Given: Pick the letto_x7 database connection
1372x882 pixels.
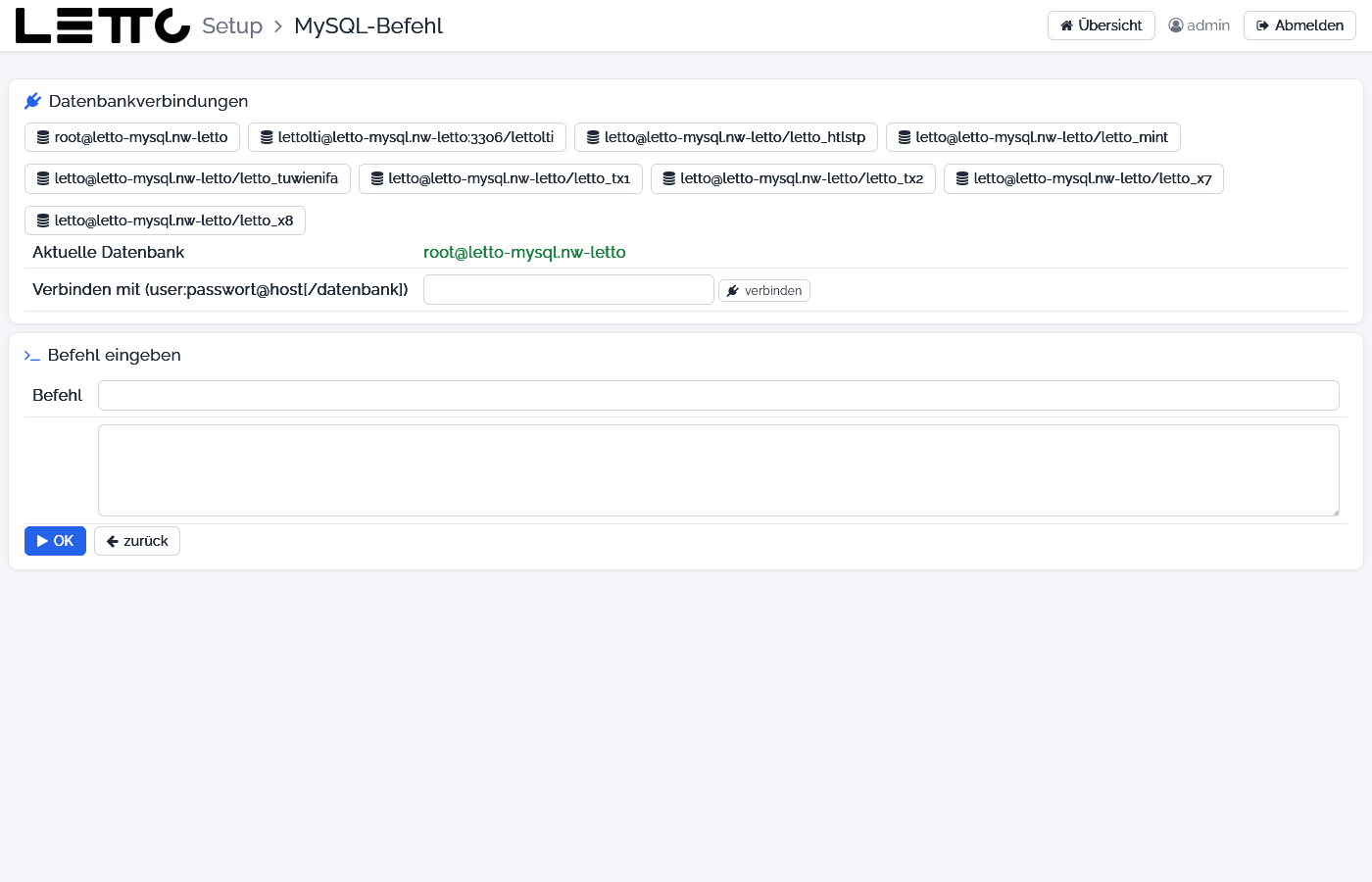Looking at the screenshot, I should click(1084, 178).
